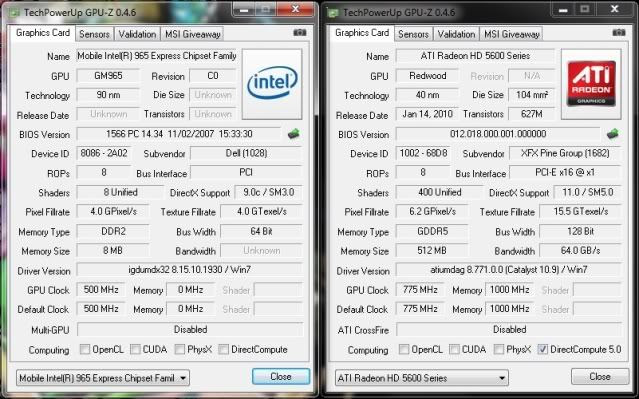Viewport: 639px width, 399px height.
Task: Click Memory Type value GDDR5
Action: pos(432,231)
